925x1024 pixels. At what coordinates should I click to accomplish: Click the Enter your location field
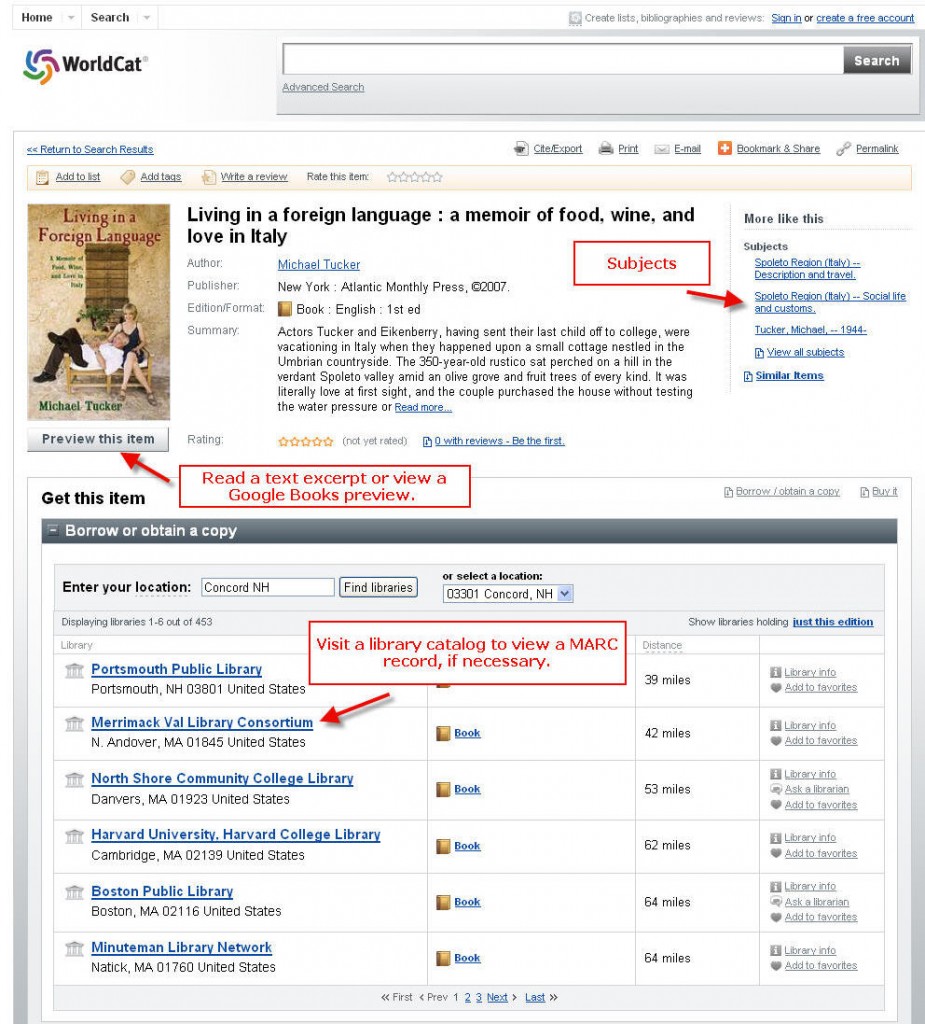point(268,587)
